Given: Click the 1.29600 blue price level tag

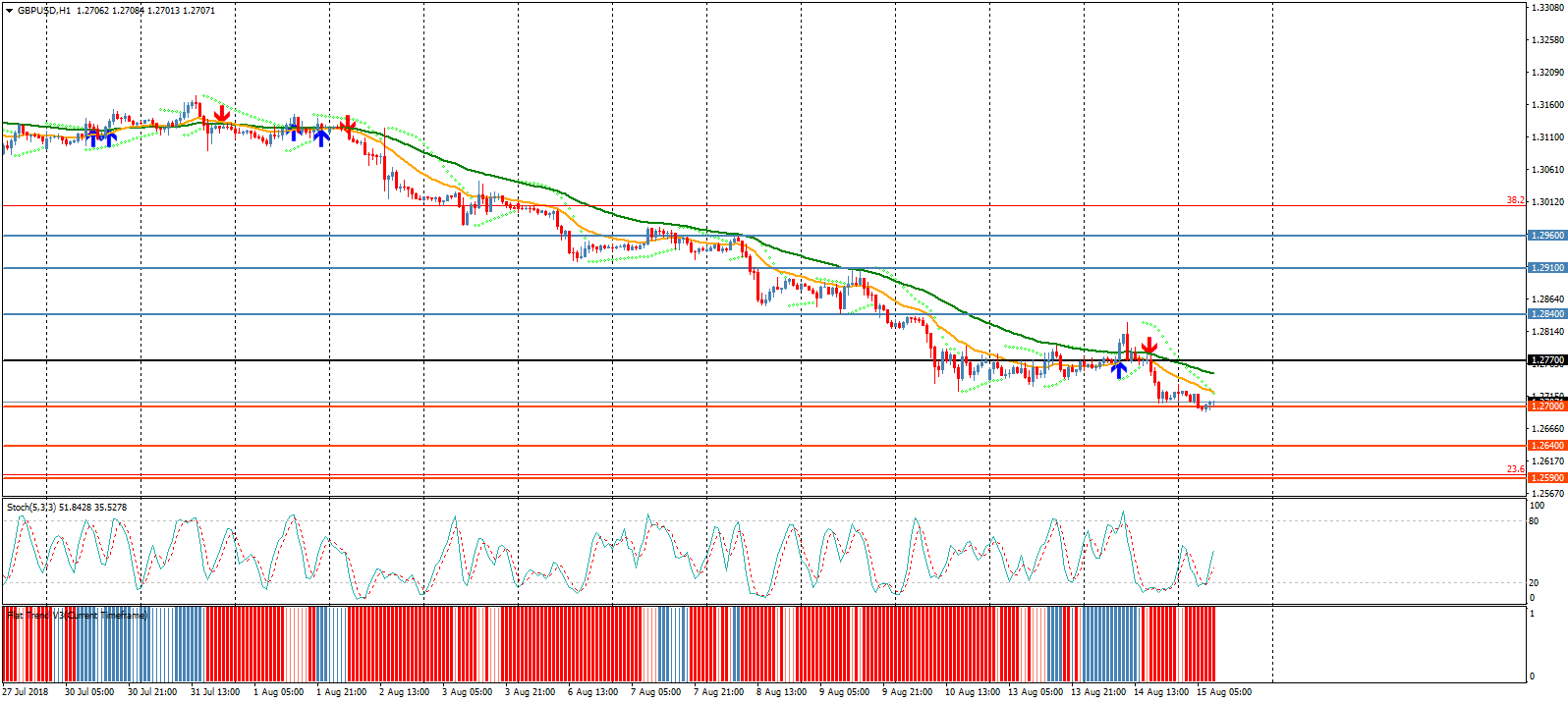Looking at the screenshot, I should 1546,236.
